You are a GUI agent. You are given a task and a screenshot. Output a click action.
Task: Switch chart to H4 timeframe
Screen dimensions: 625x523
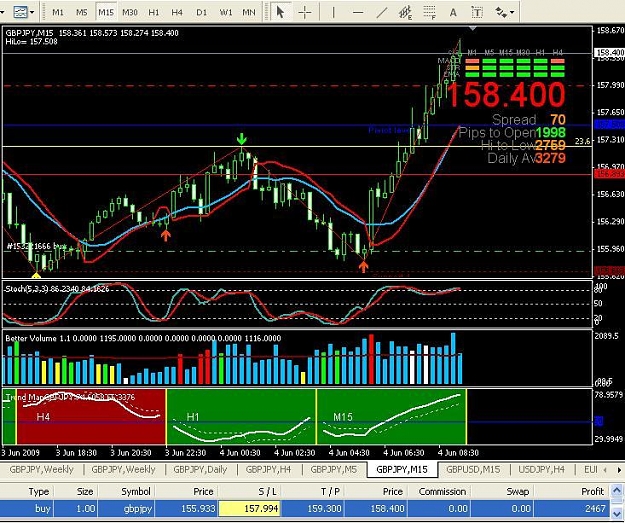(x=177, y=12)
